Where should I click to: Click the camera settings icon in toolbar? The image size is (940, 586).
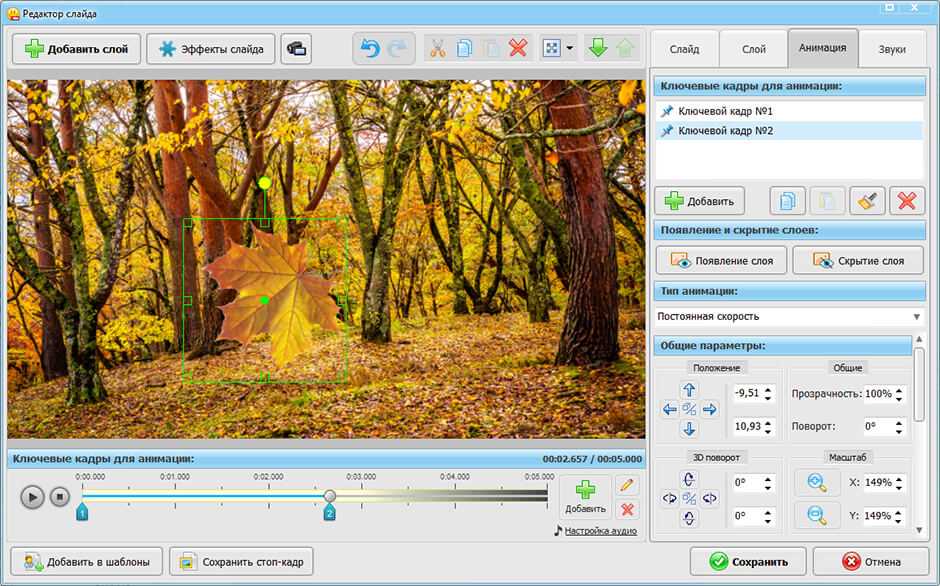pos(296,48)
